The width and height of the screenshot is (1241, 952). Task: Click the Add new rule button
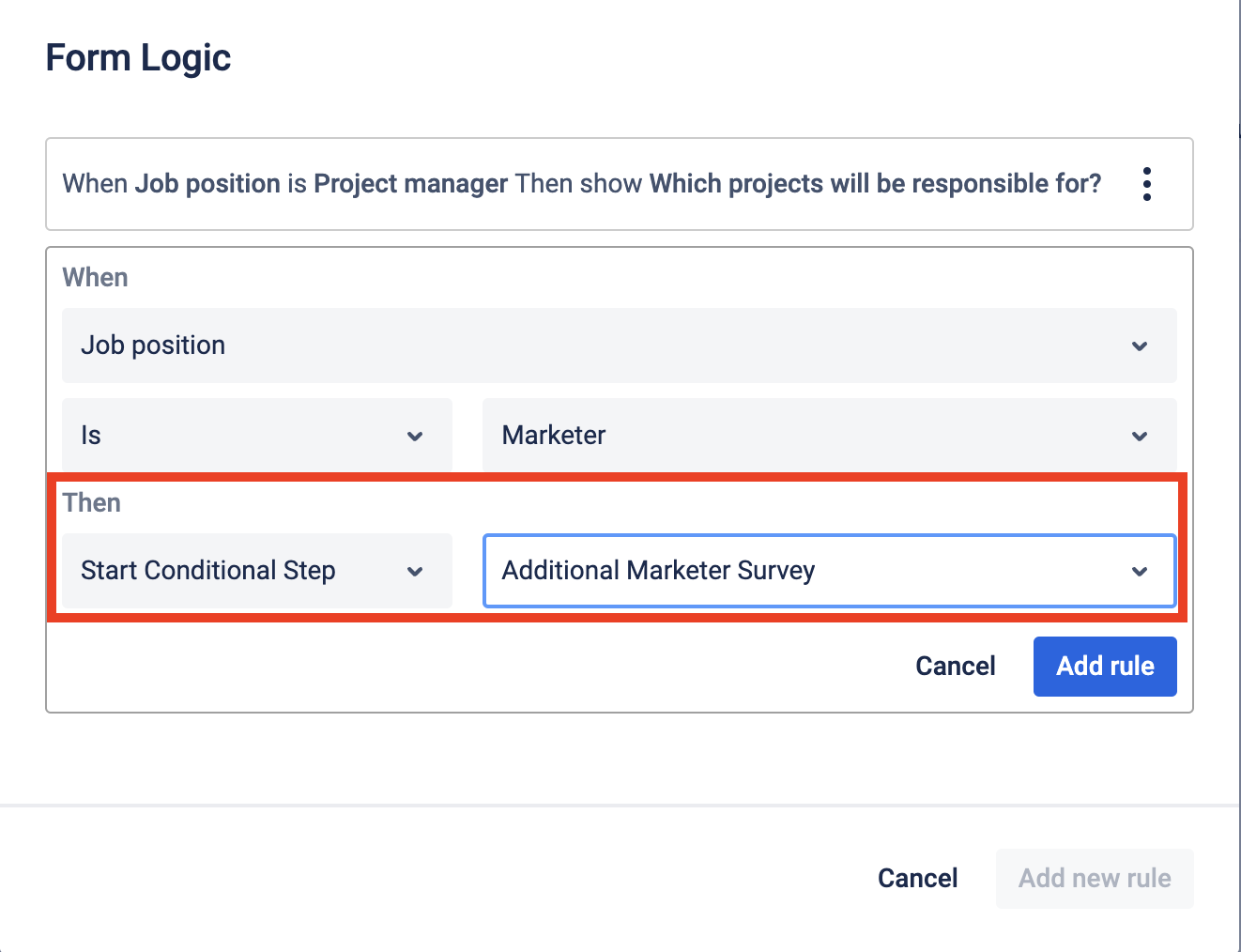1095,879
